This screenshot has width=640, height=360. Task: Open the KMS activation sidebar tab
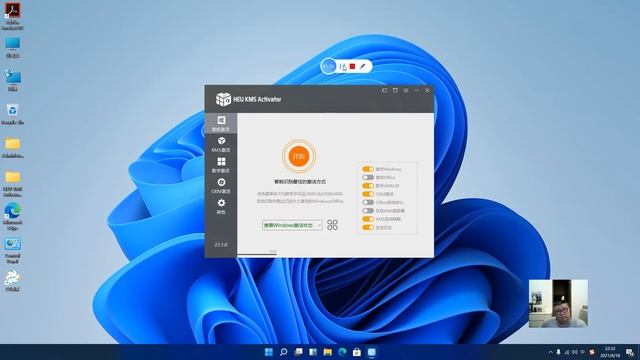tap(221, 144)
